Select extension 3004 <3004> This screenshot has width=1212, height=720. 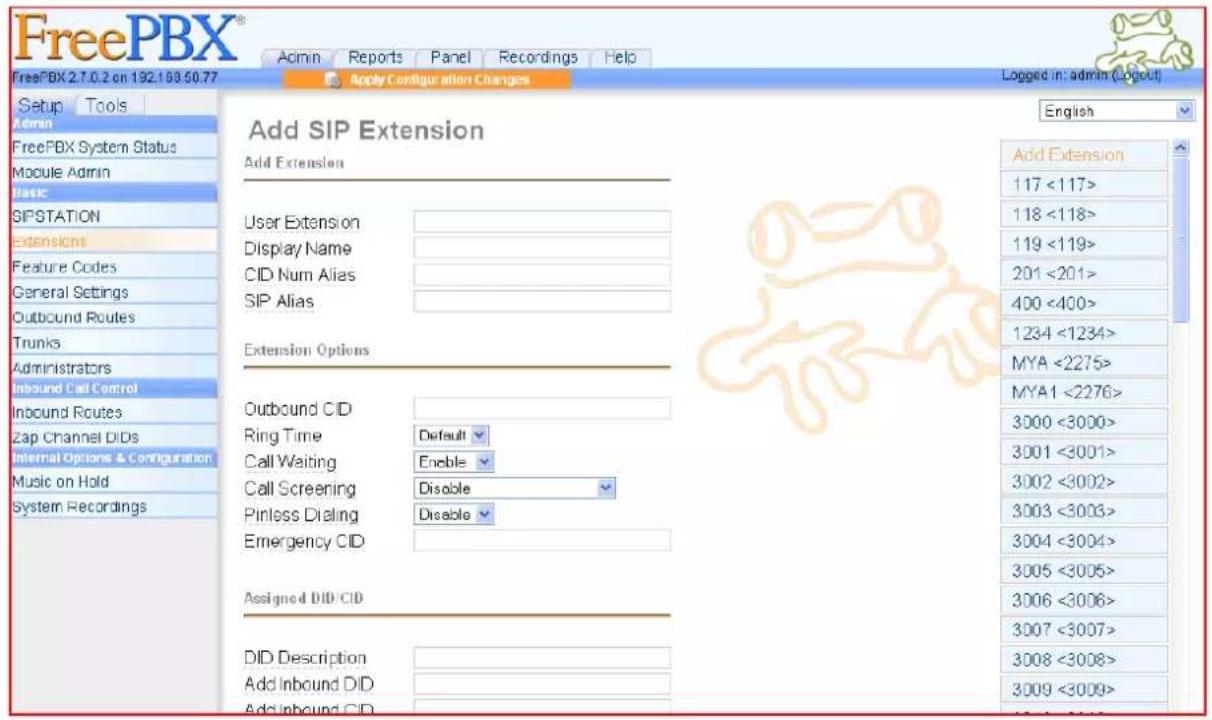(x=1083, y=540)
